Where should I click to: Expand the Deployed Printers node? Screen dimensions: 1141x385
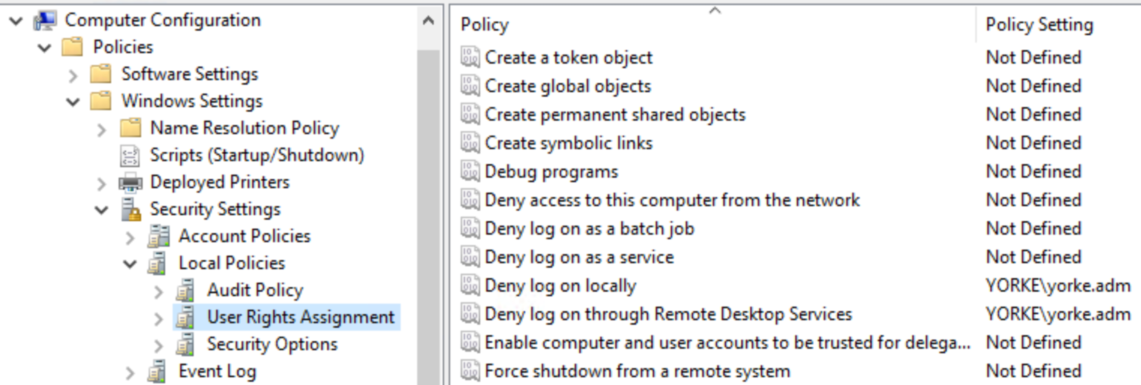[x=101, y=182]
